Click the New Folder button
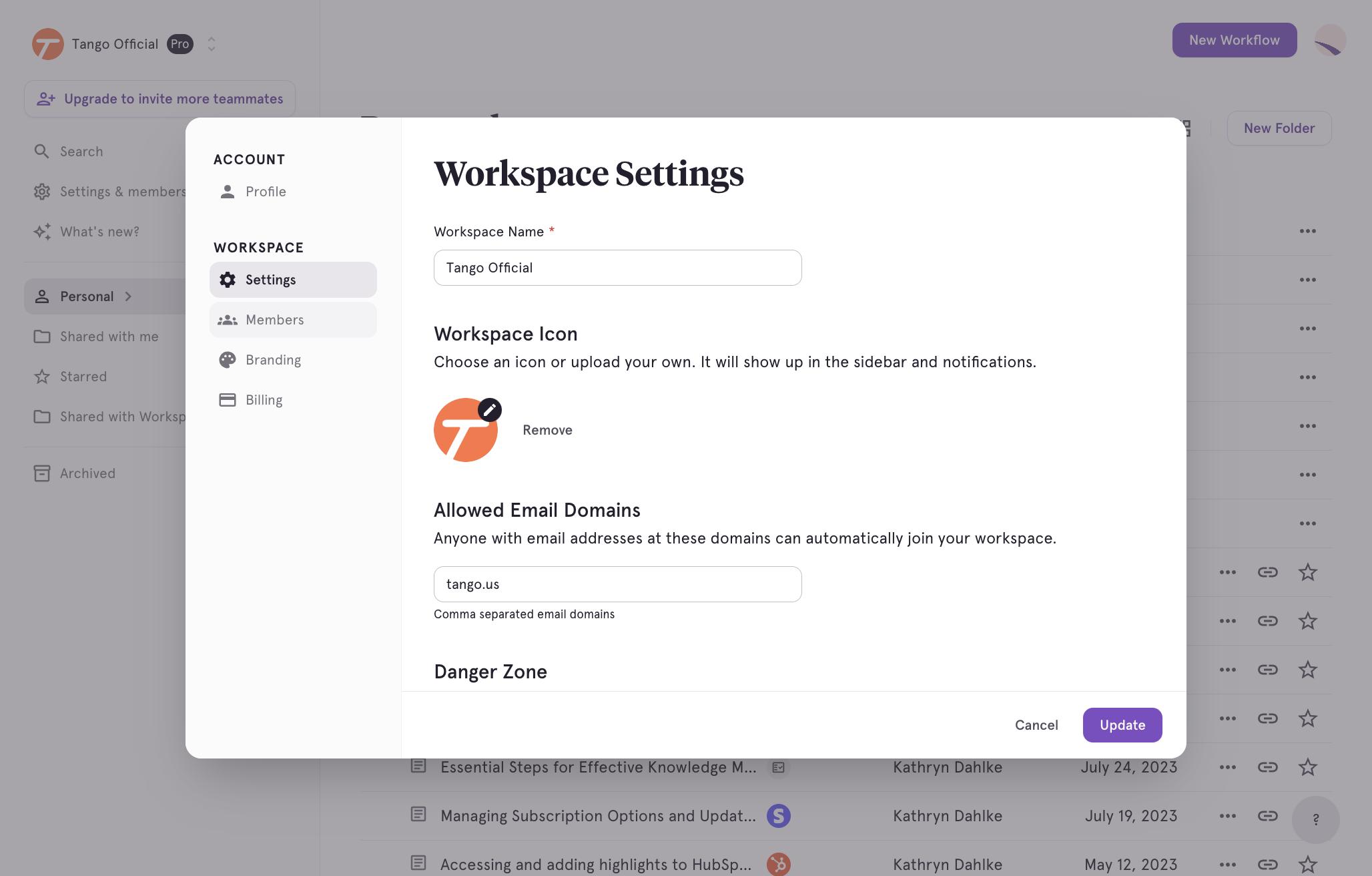 coord(1279,128)
